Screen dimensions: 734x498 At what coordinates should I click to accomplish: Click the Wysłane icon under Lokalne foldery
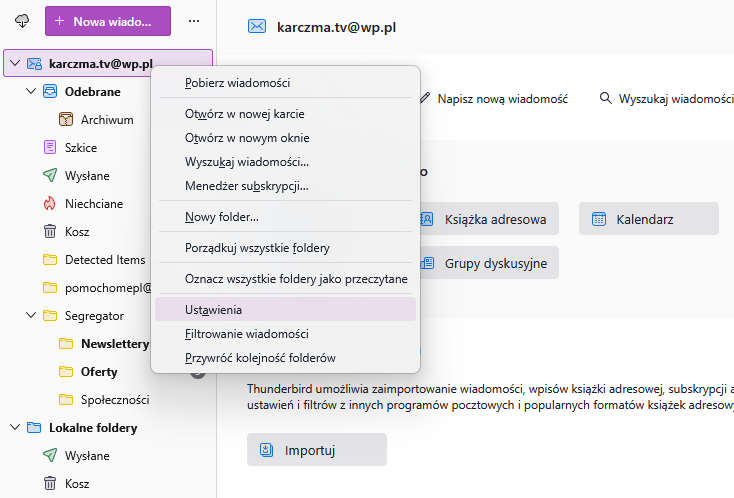[50, 455]
